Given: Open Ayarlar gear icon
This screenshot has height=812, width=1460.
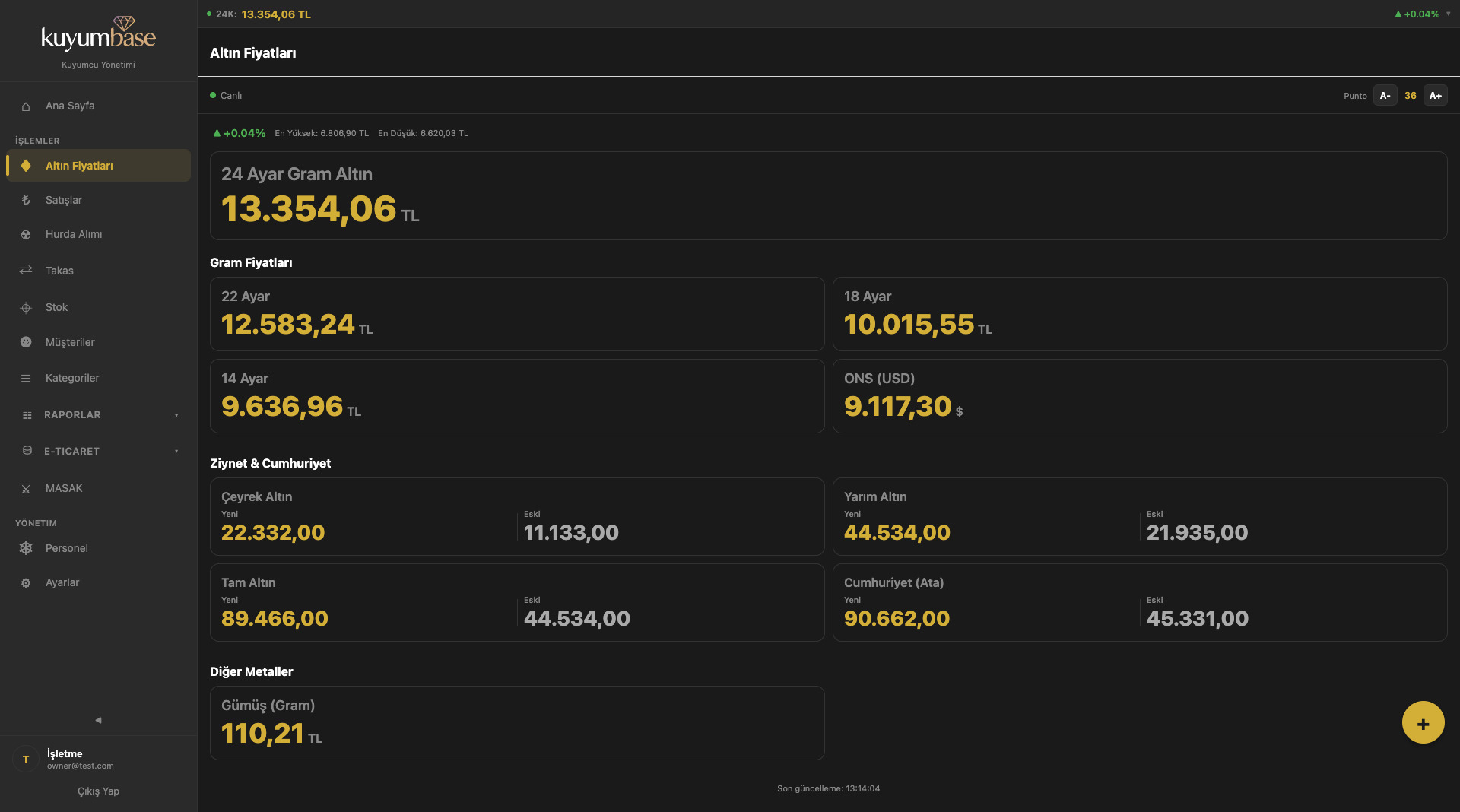Looking at the screenshot, I should click(26, 583).
